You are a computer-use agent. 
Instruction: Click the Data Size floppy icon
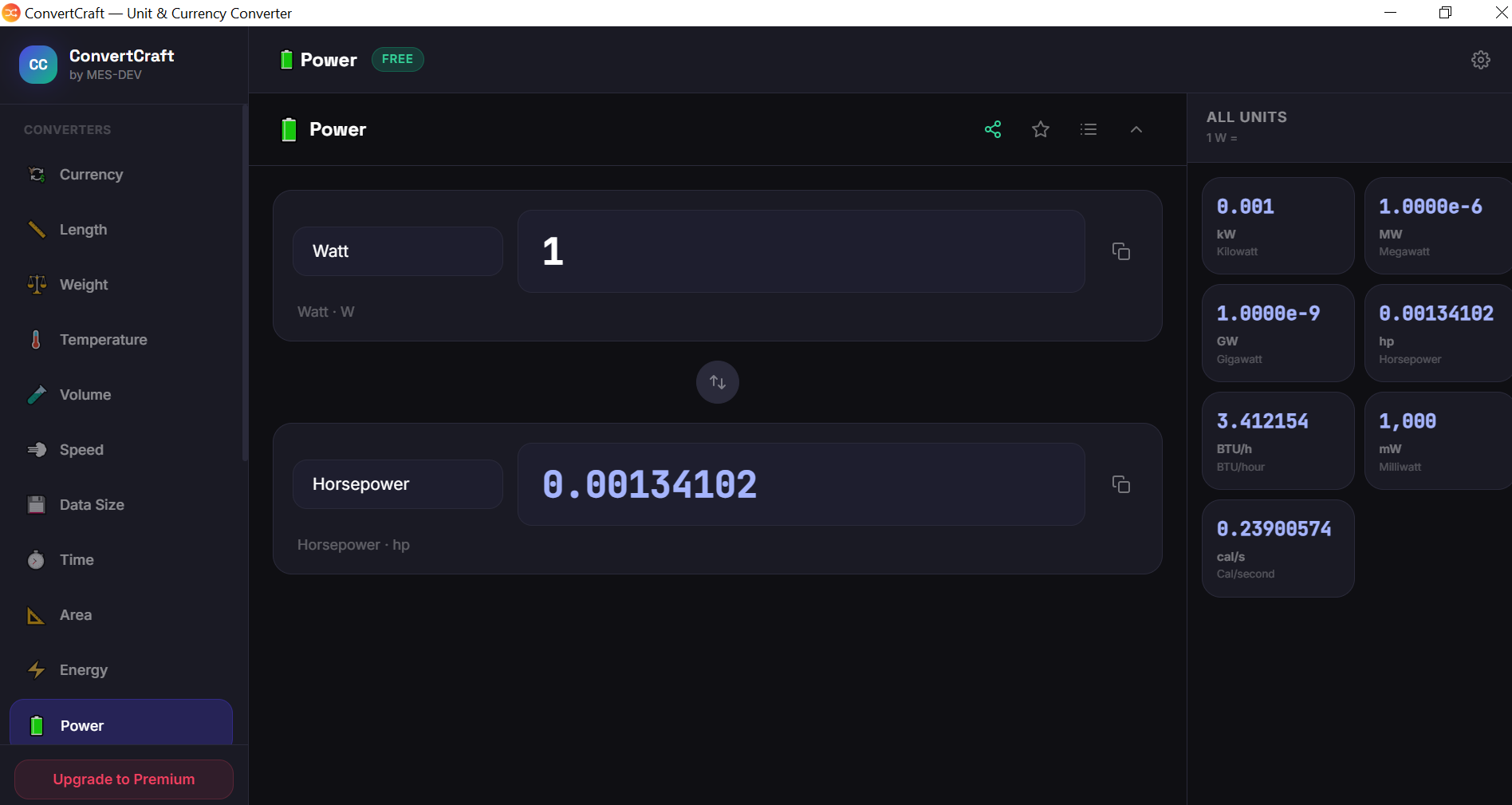(37, 505)
